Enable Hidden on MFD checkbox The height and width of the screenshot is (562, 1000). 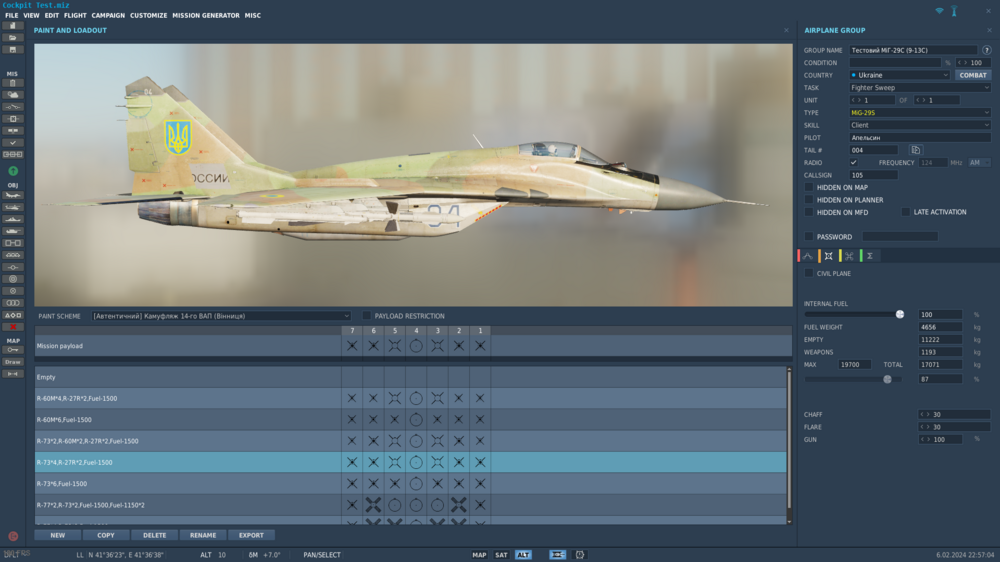point(809,212)
